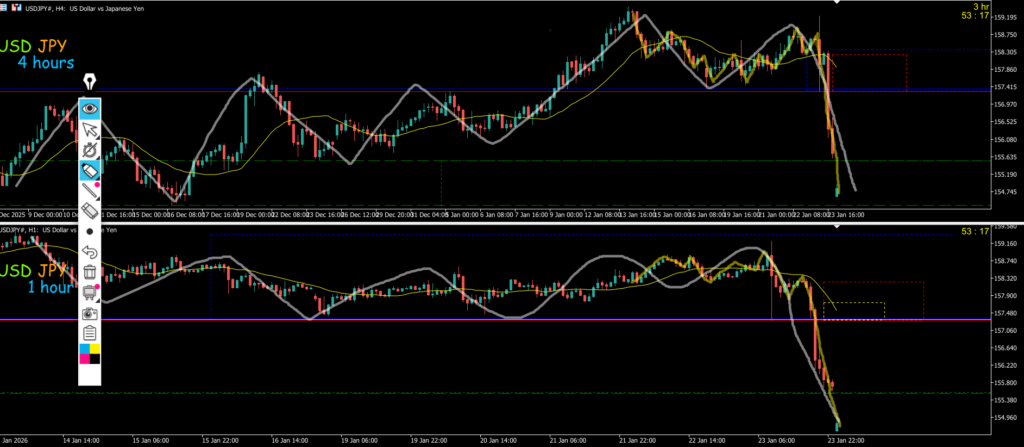Pick the eraser tool
Viewport: 1024px width, 447px height.
point(90,211)
